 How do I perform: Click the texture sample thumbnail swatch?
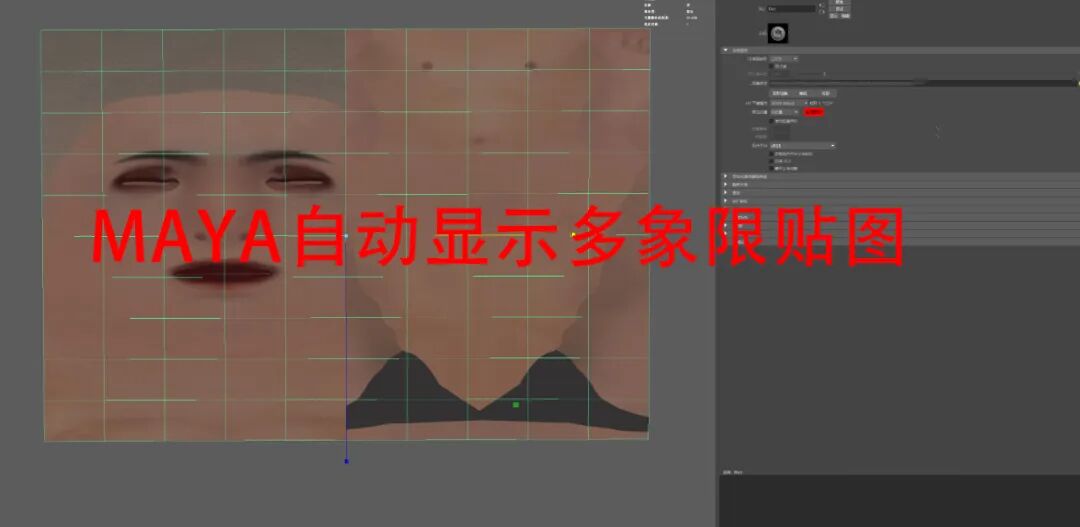[x=778, y=33]
